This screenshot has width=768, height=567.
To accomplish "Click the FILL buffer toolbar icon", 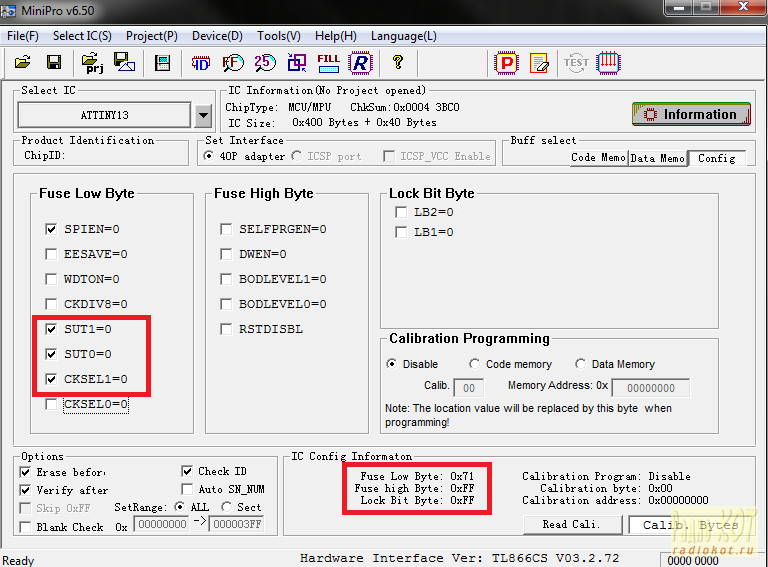I will [x=328, y=63].
